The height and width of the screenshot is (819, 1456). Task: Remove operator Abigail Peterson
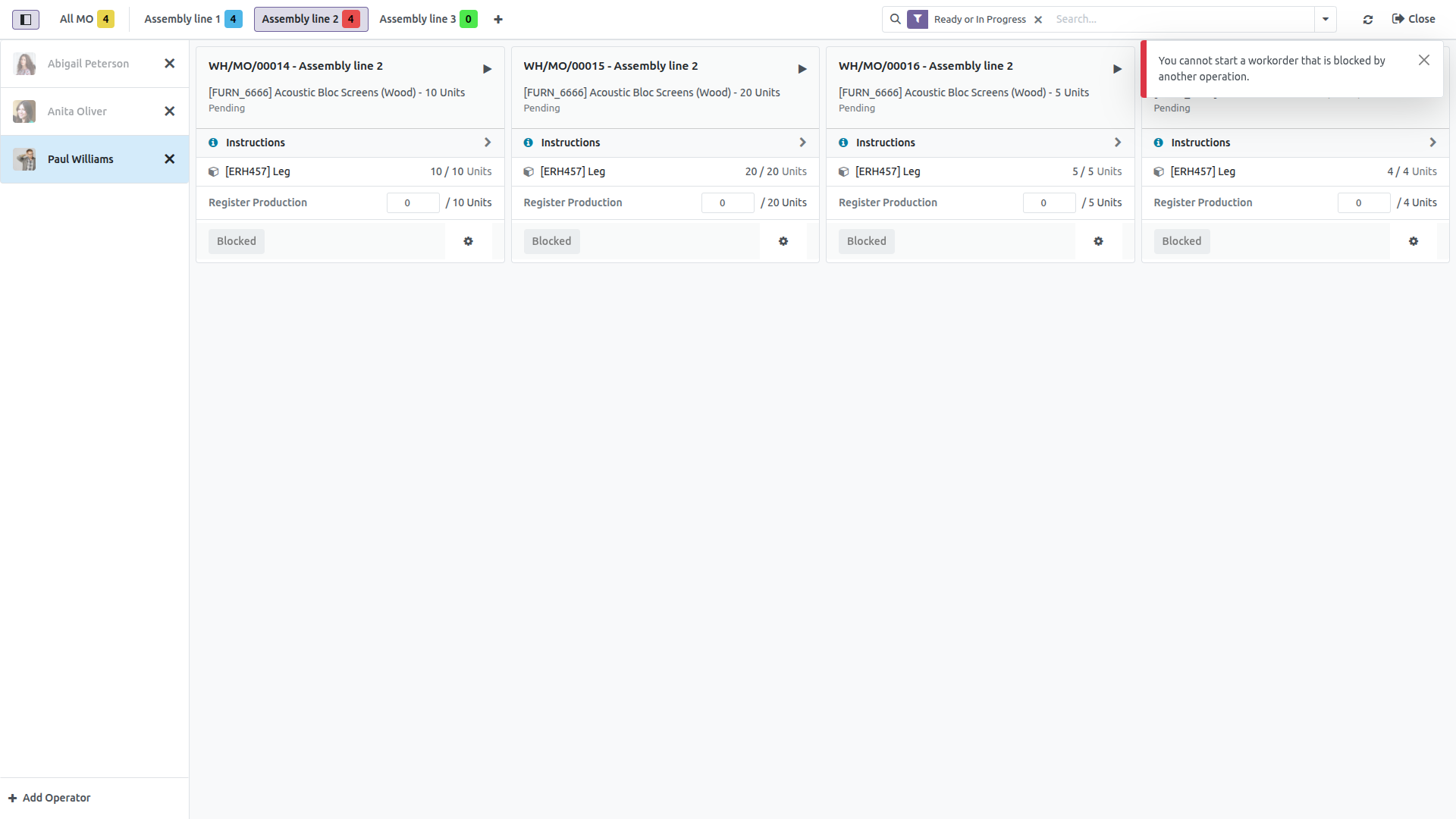click(170, 64)
